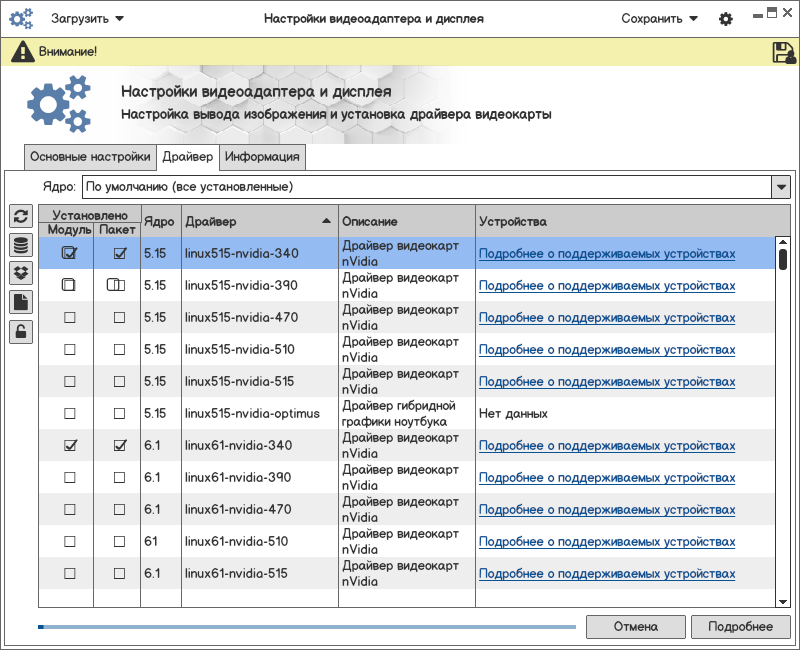800x650 pixels.
Task: Open the Загрузить dropdown menu
Action: click(x=88, y=19)
